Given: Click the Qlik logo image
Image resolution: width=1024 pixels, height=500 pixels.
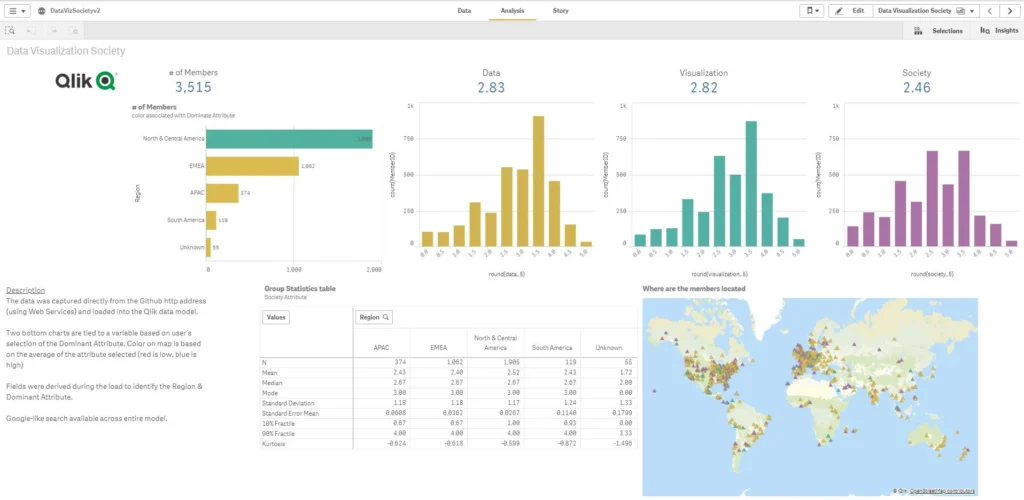Looking at the screenshot, I should coord(89,82).
